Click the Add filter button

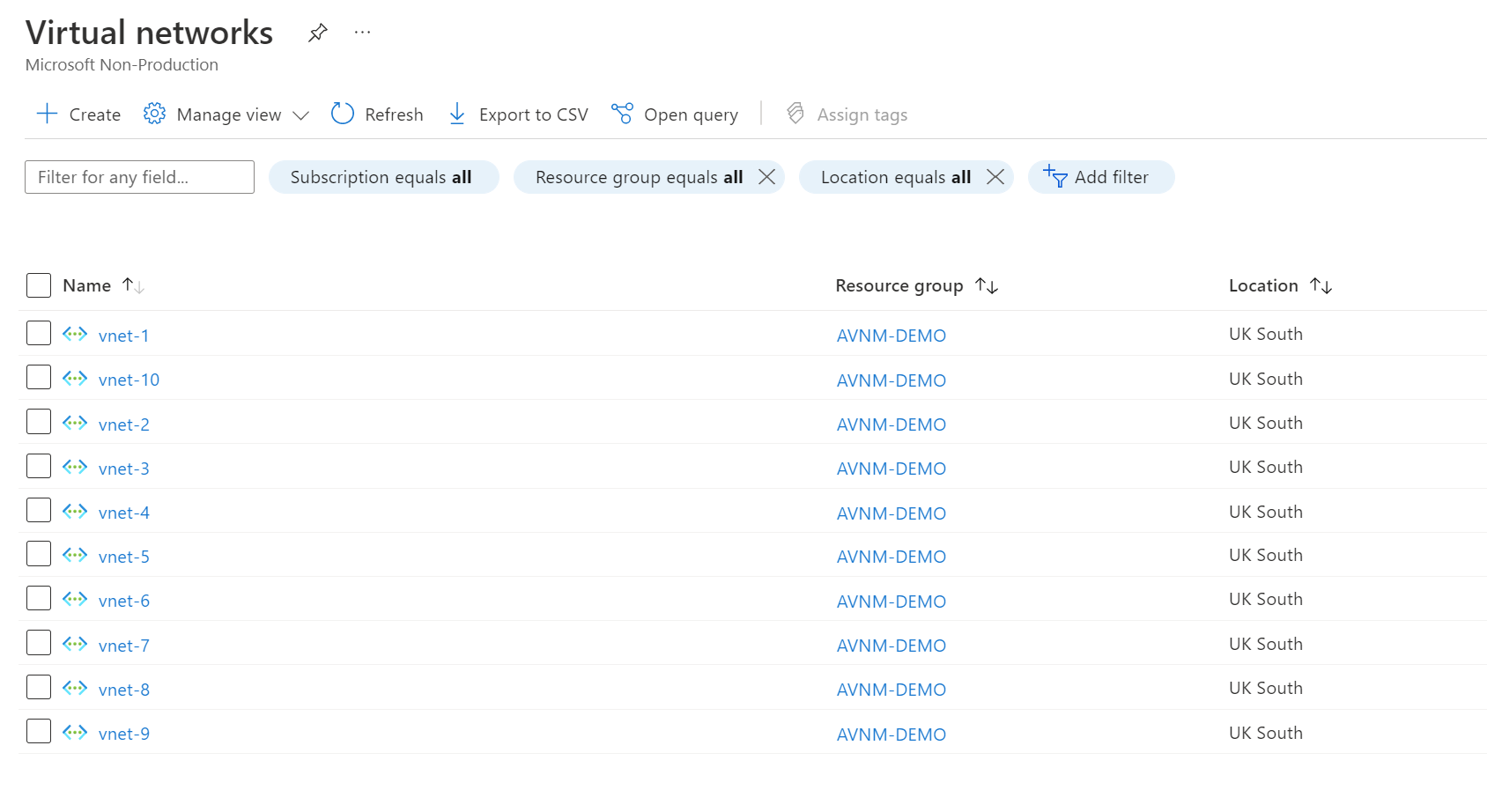pyautogui.click(x=1100, y=177)
